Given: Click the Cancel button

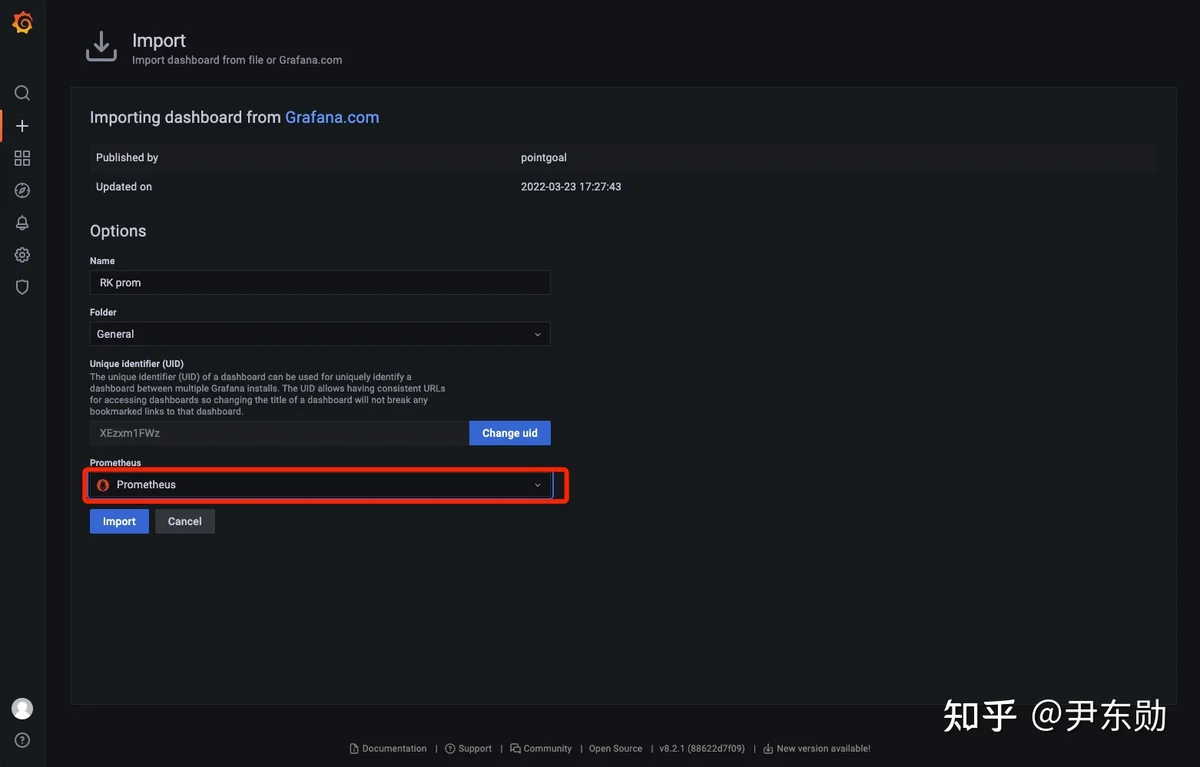Looking at the screenshot, I should tap(185, 521).
